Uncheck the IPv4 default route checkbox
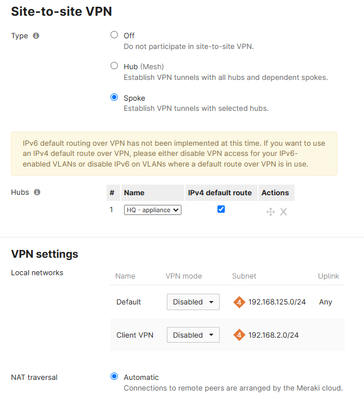The width and height of the screenshot is (364, 399). click(x=221, y=209)
